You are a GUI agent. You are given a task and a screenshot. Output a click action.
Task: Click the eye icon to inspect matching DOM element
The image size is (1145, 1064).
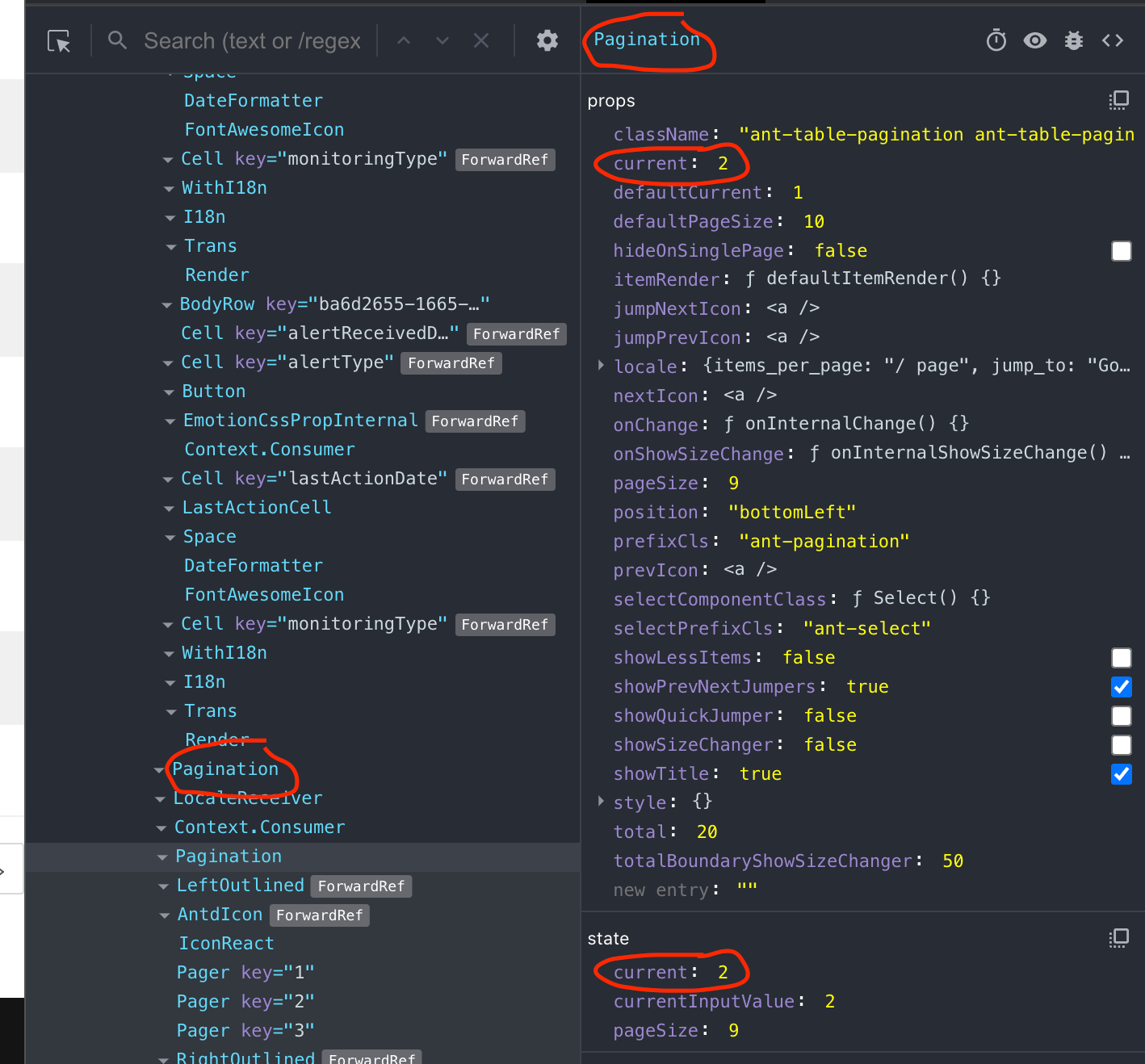pyautogui.click(x=1034, y=40)
